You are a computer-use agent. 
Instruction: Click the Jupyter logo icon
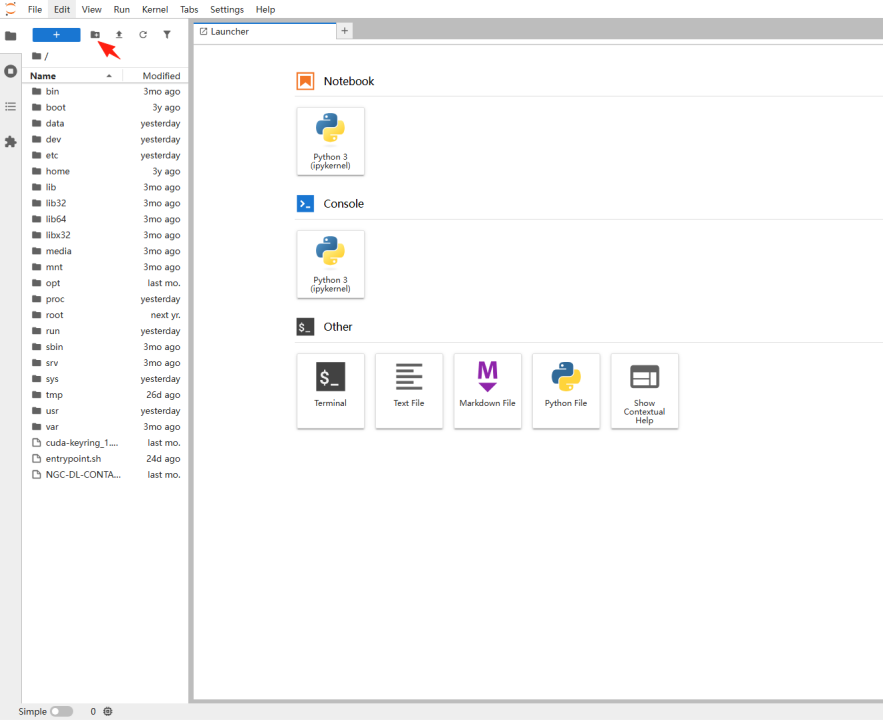(10, 9)
